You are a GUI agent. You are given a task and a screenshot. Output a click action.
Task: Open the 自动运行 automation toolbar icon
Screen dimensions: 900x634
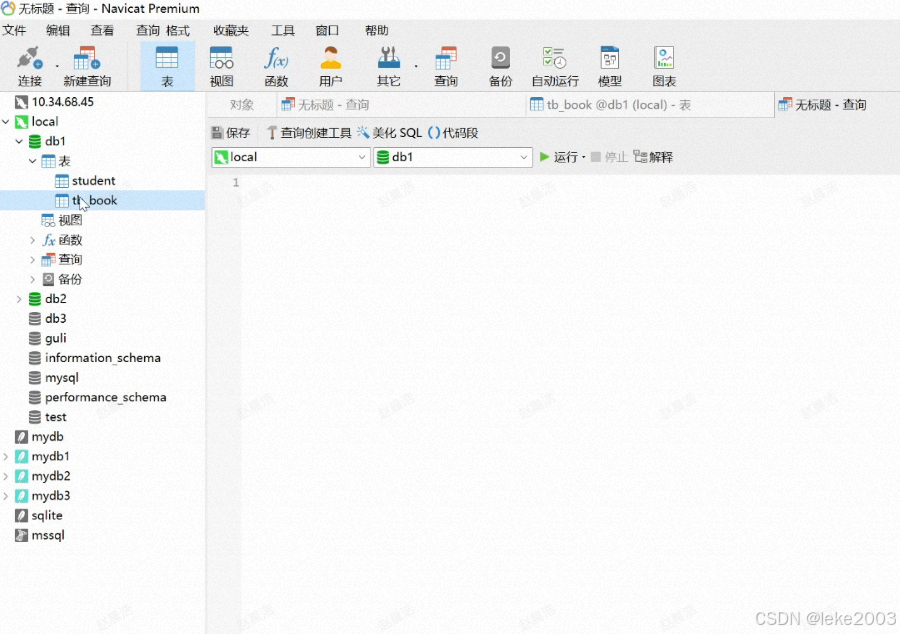555,66
